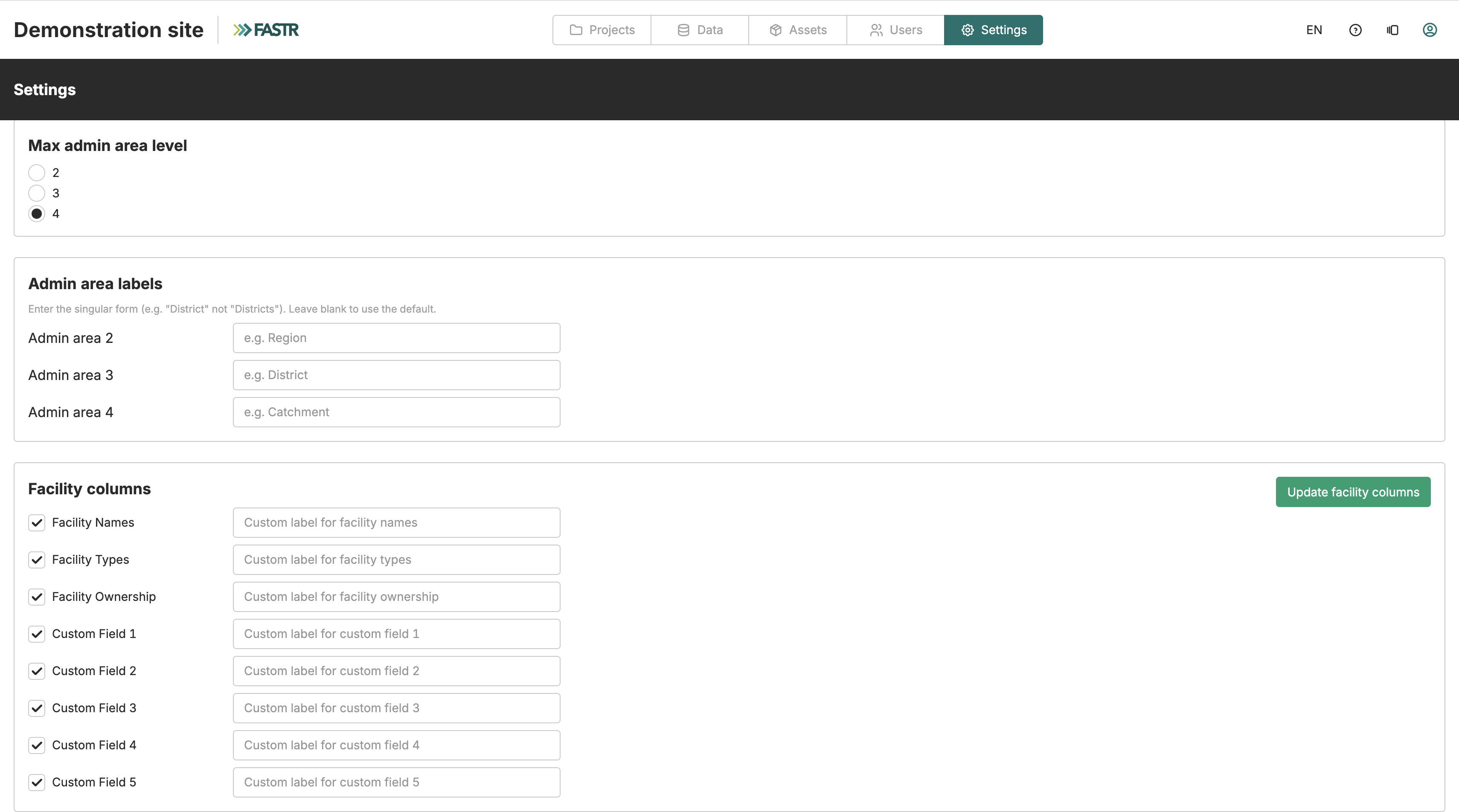Focus the Admin area 2 label field
The image size is (1459, 812).
pyautogui.click(x=396, y=338)
